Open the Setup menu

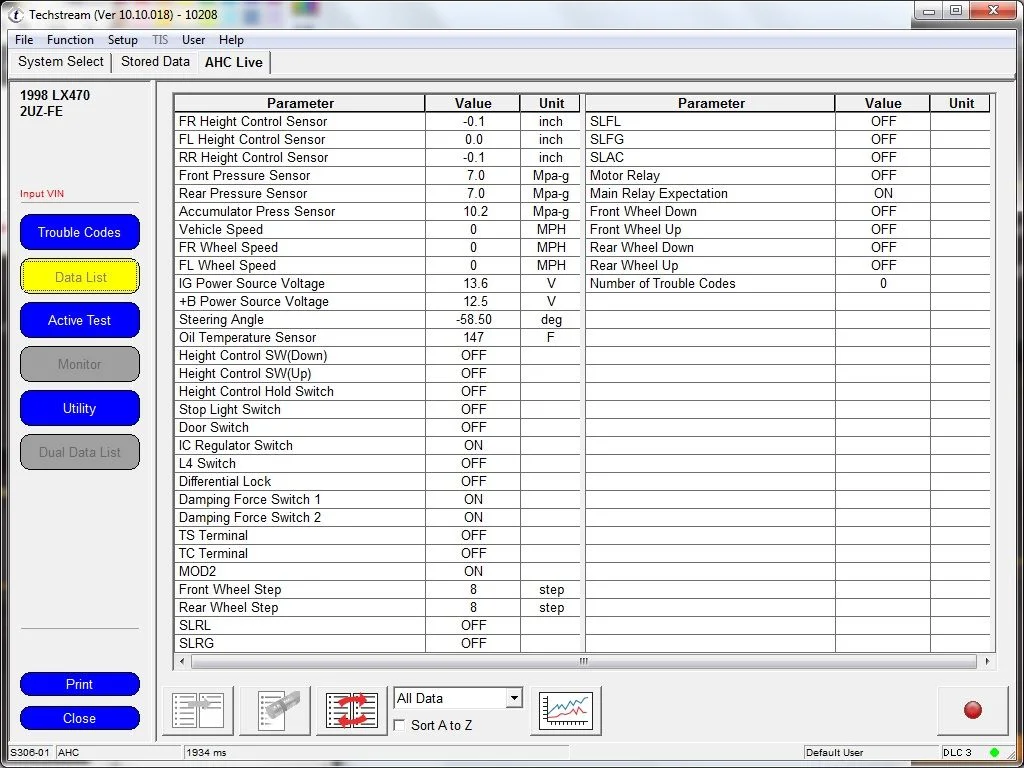[x=123, y=40]
